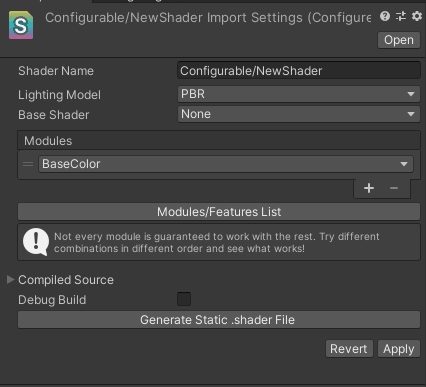Open the gear settings menu

[x=417, y=16]
